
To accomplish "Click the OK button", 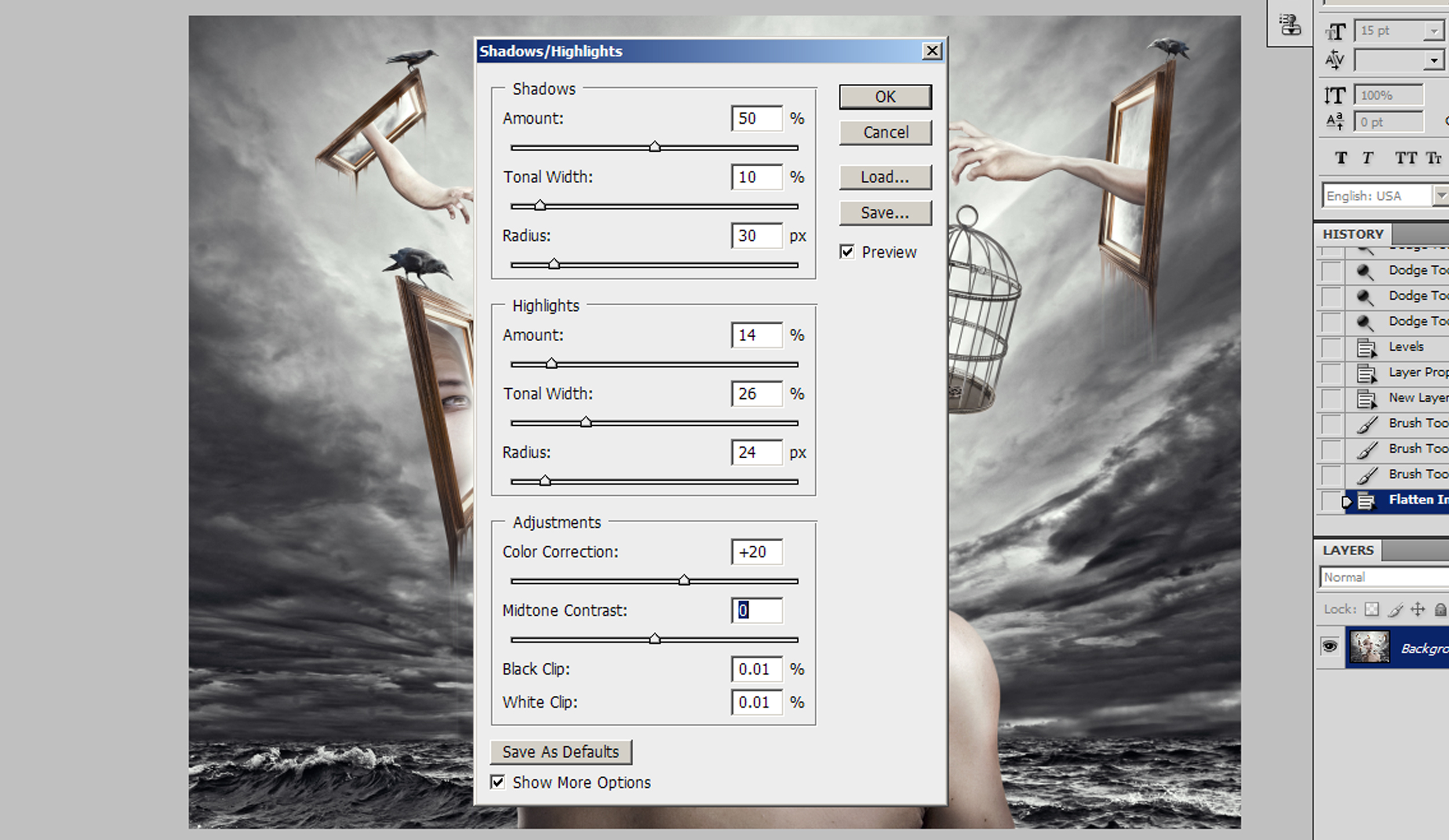I will (884, 96).
